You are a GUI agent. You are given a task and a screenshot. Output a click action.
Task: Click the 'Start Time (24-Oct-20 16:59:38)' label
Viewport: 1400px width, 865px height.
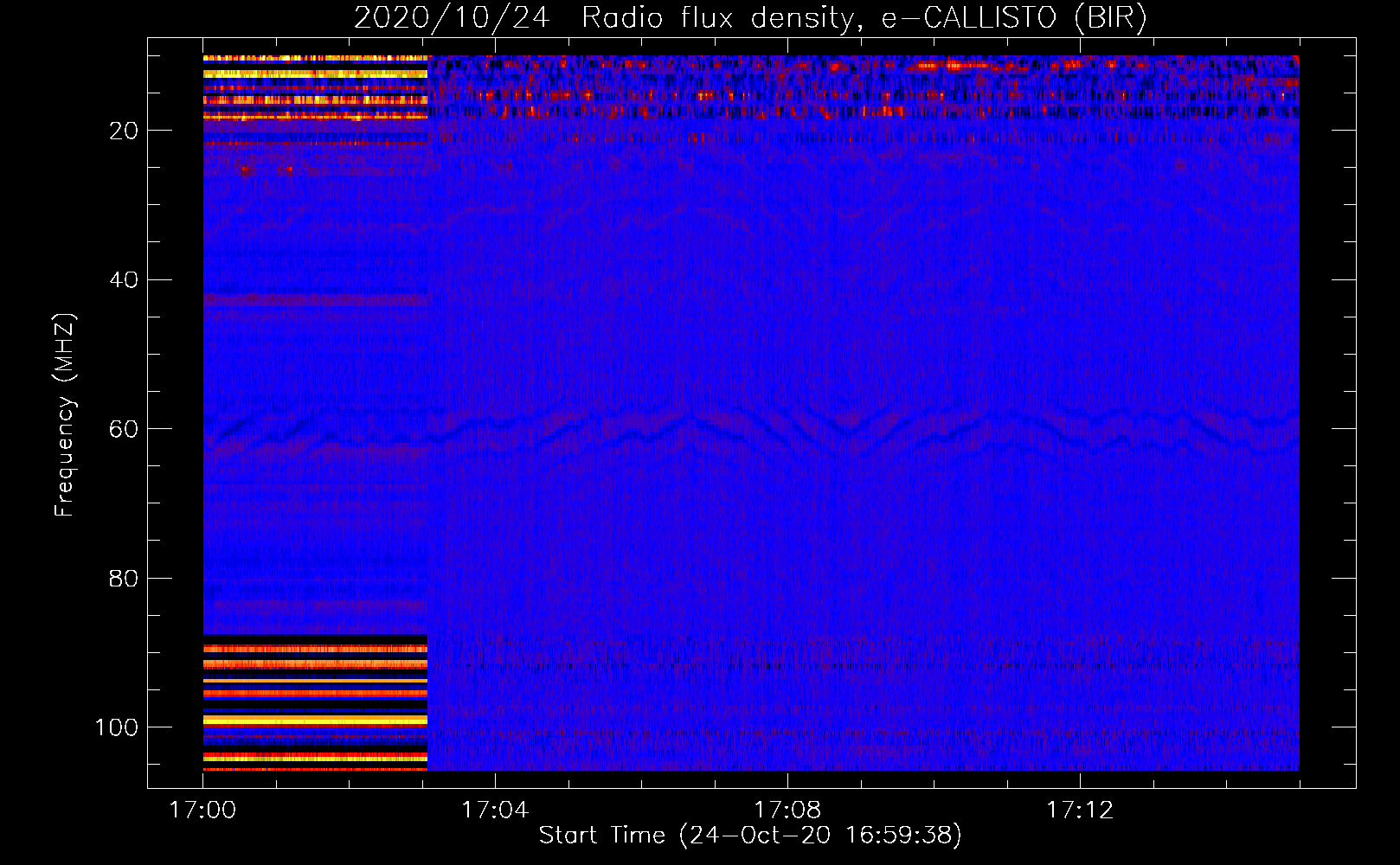(750, 836)
